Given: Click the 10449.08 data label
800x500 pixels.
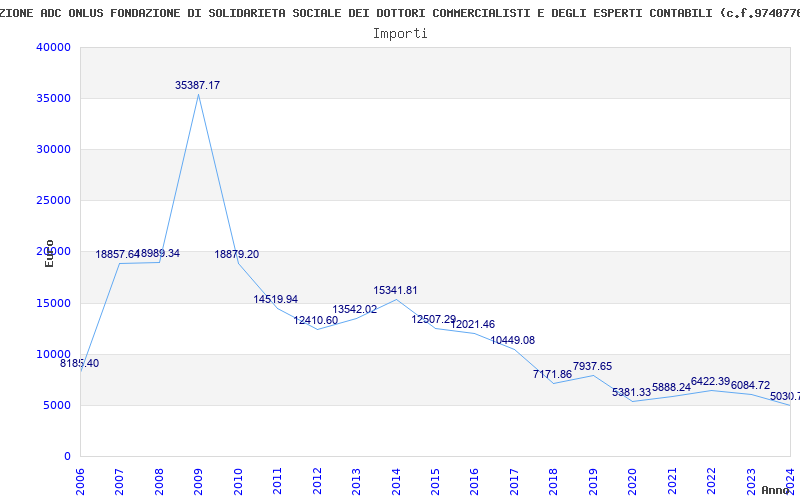Looking at the screenshot, I should [x=513, y=340].
